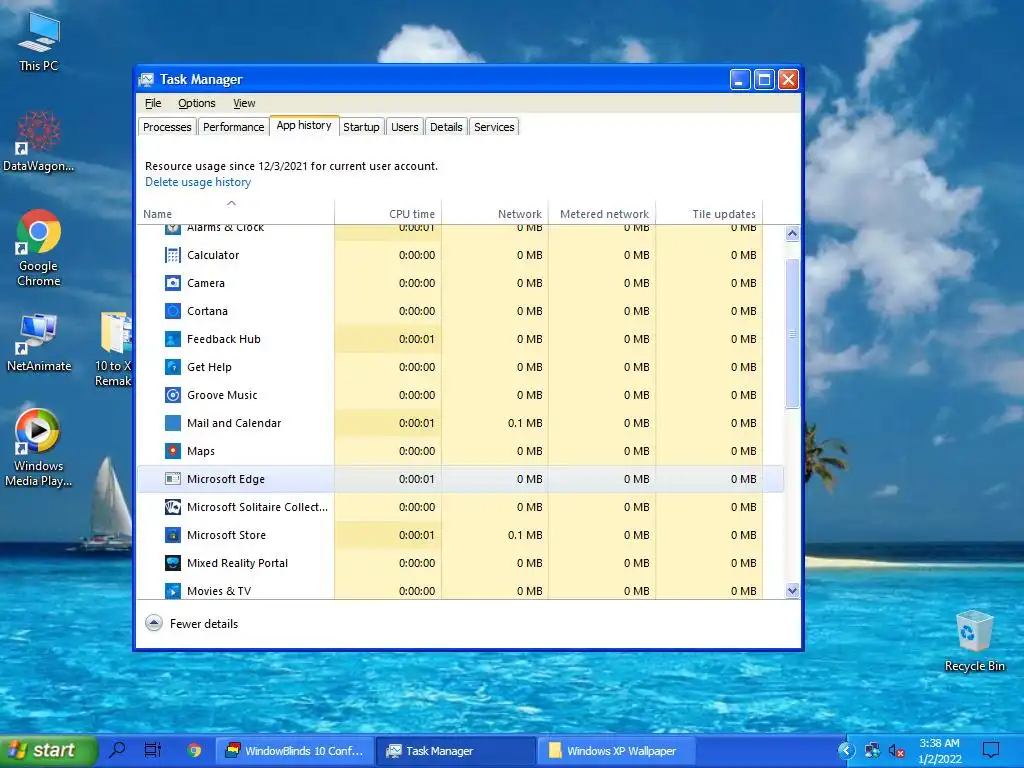Click the Mail and Calendar app icon
This screenshot has height=768, width=1024.
pos(172,423)
